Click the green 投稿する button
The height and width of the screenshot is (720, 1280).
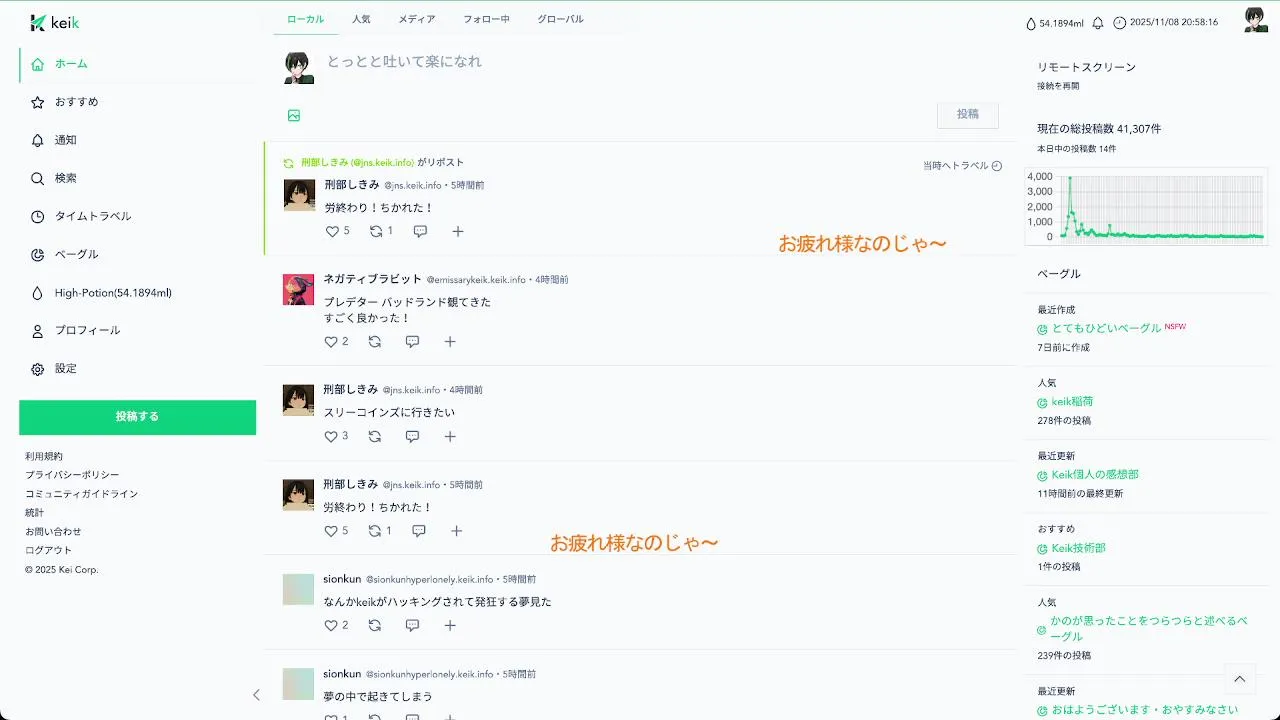[137, 417]
